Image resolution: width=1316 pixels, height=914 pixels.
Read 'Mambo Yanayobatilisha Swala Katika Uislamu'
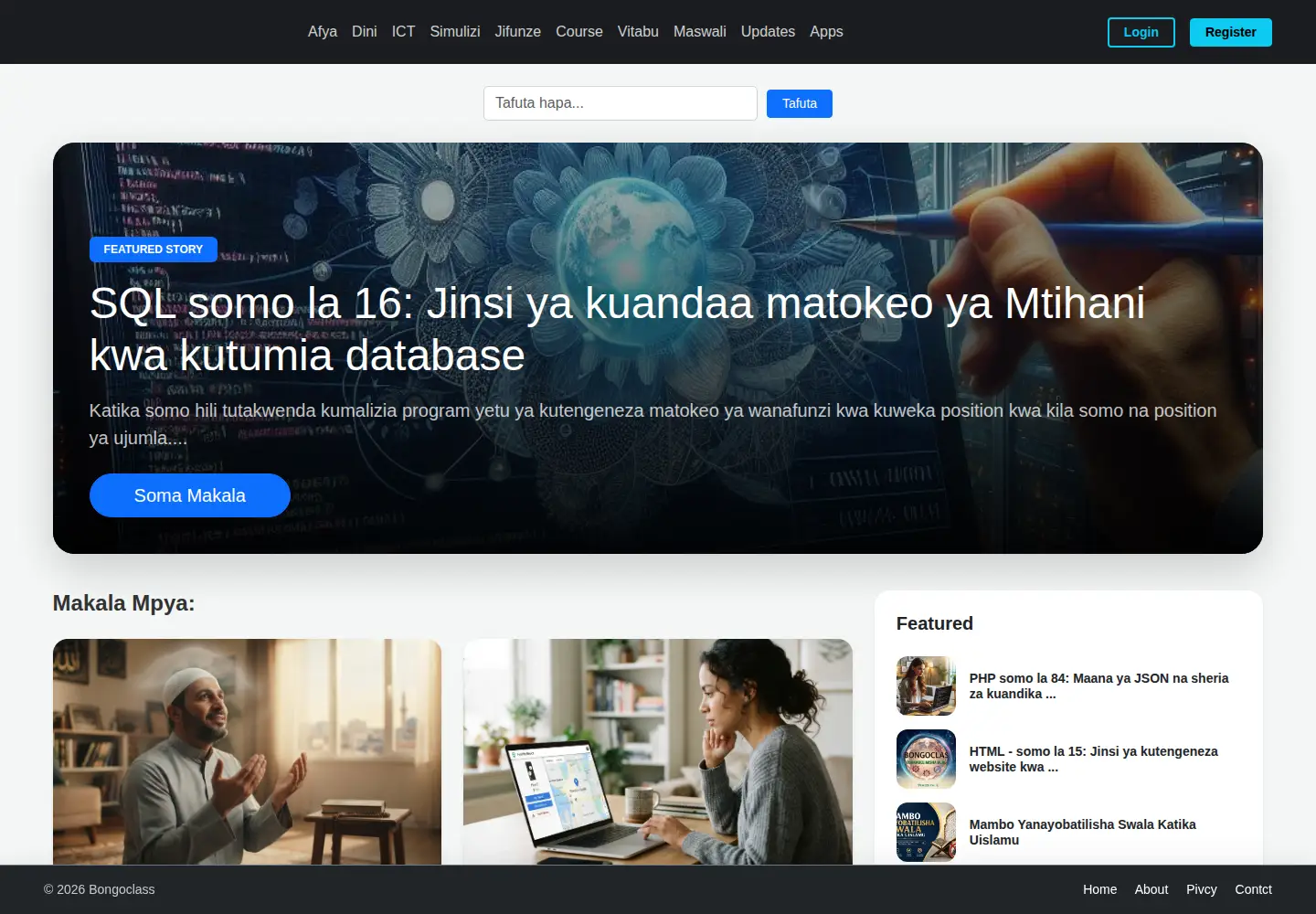point(1082,832)
